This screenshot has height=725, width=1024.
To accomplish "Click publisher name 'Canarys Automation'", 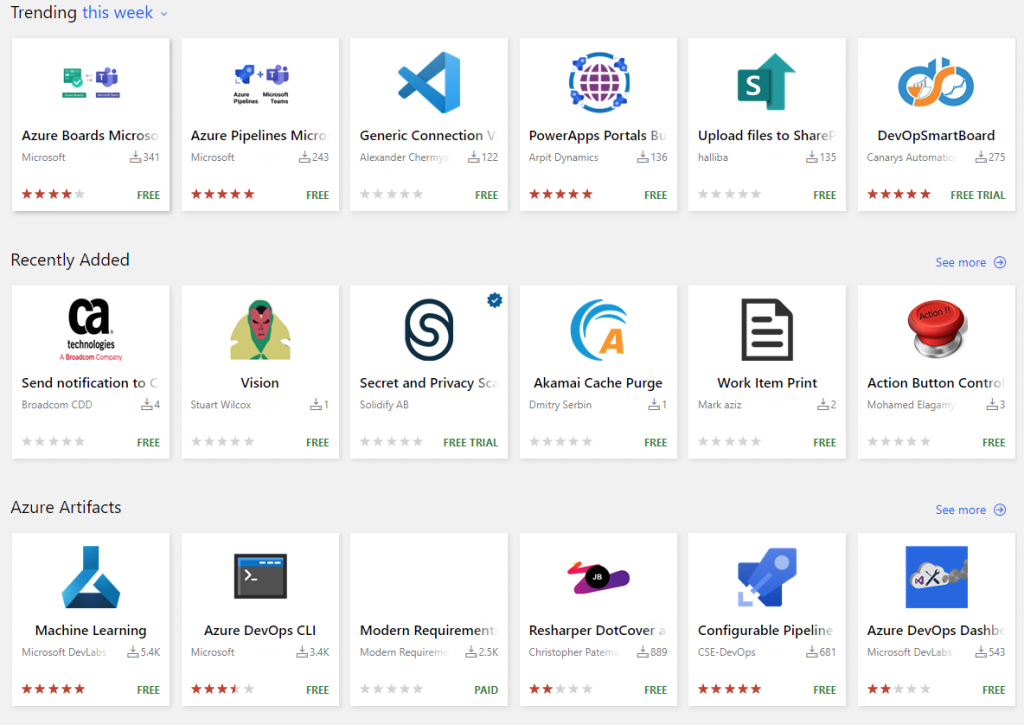I will point(912,157).
